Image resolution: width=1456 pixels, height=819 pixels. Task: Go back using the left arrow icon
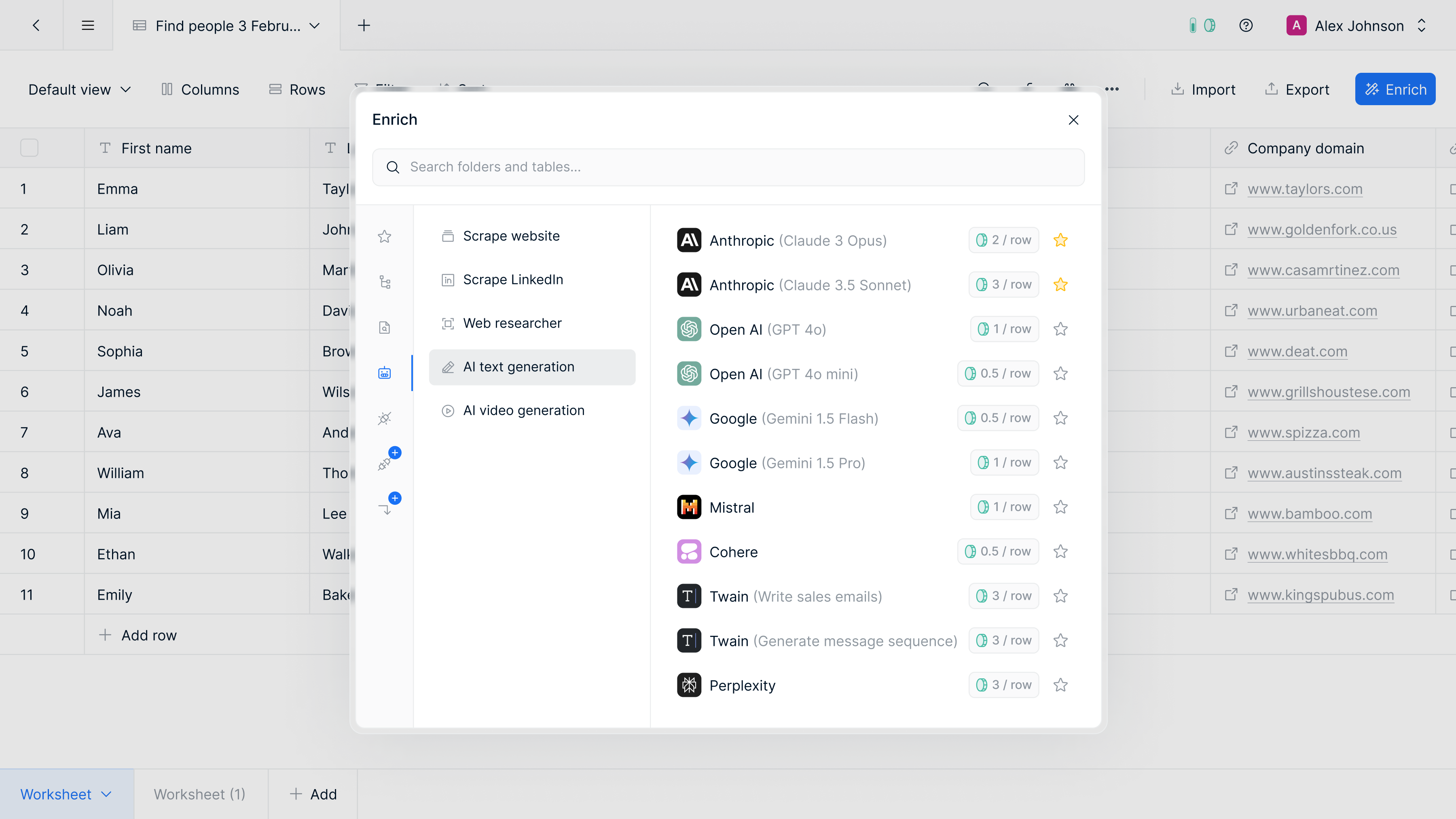36,25
